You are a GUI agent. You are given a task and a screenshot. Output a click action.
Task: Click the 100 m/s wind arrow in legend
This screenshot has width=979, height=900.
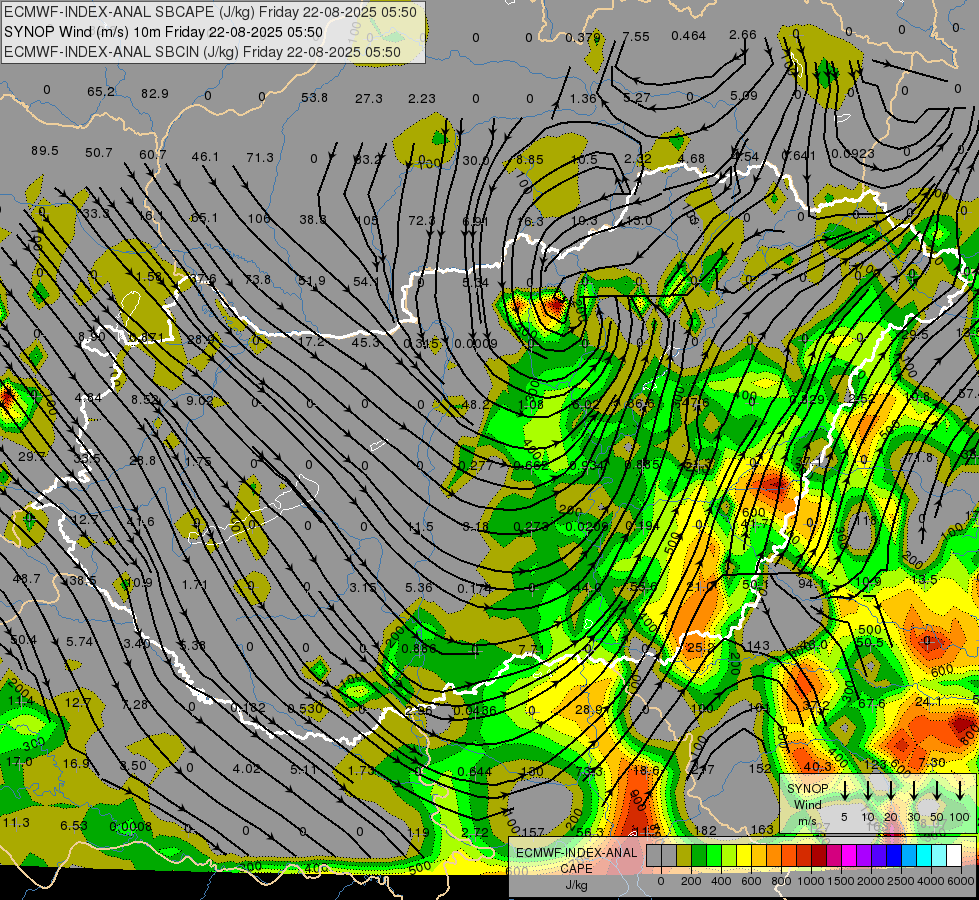coord(960,791)
